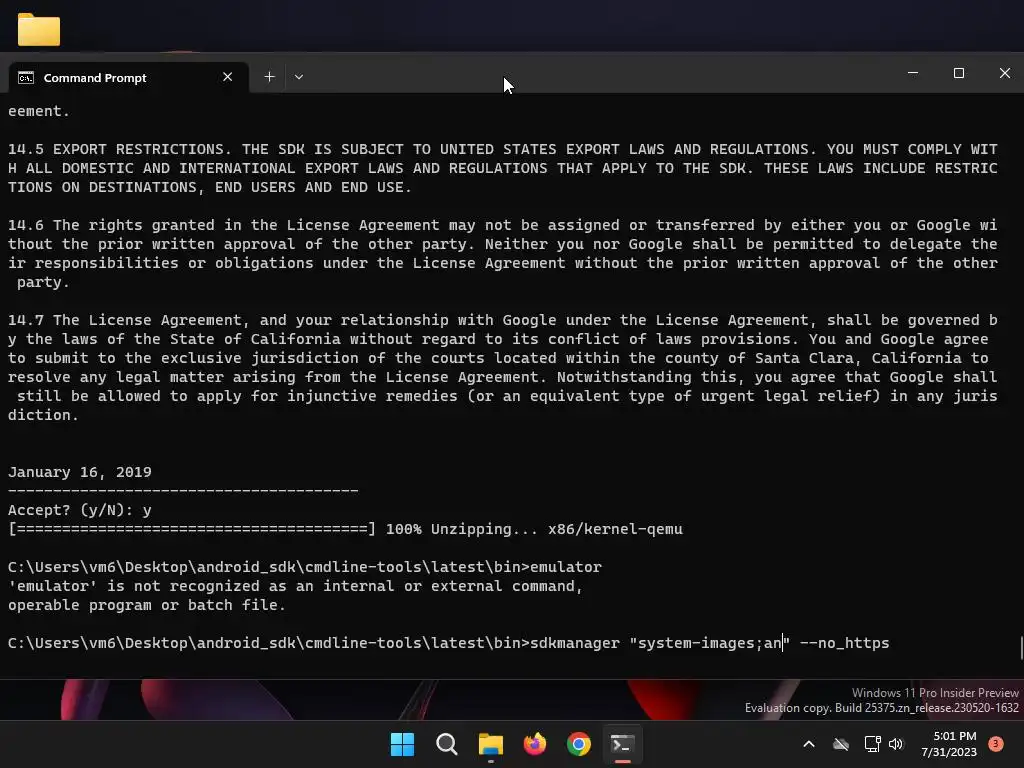Expand the new tab profile dropdown

click(x=298, y=77)
